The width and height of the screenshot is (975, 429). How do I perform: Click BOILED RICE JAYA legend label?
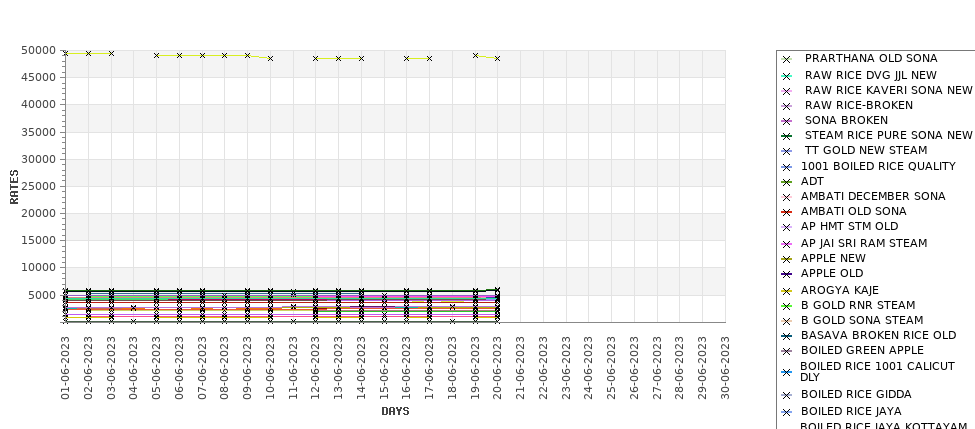tap(851, 411)
